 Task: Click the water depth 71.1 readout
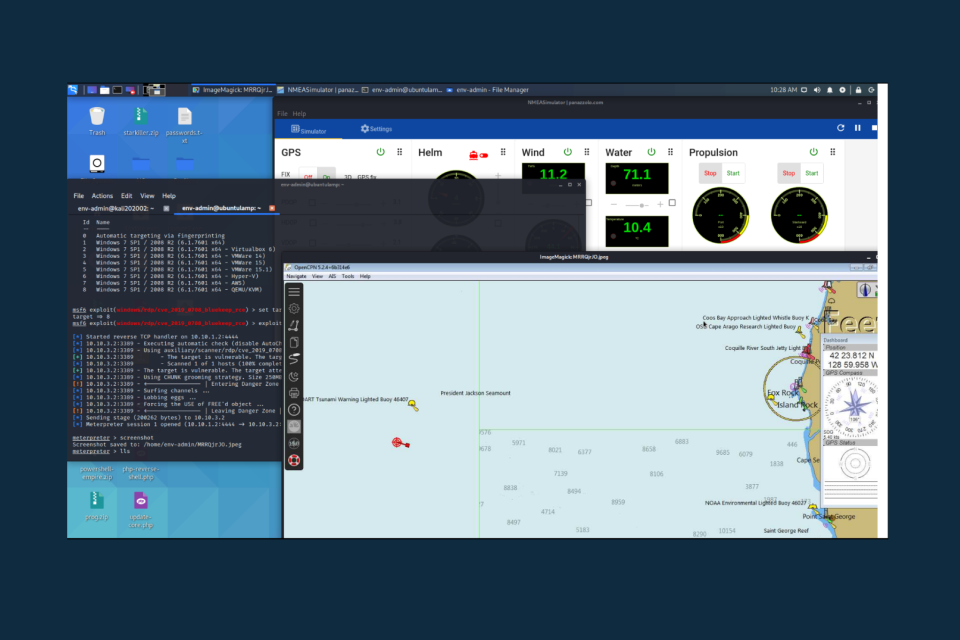click(x=637, y=178)
